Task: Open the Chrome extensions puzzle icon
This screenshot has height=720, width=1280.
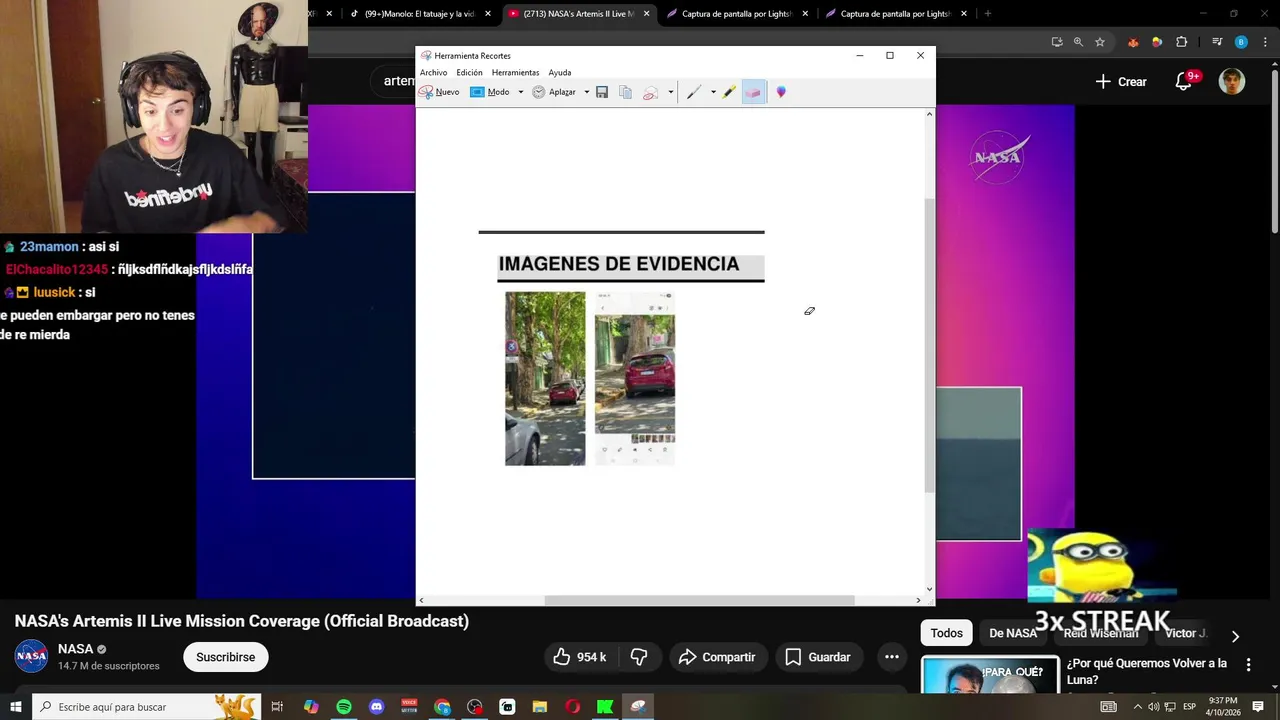Action: 1181,42
